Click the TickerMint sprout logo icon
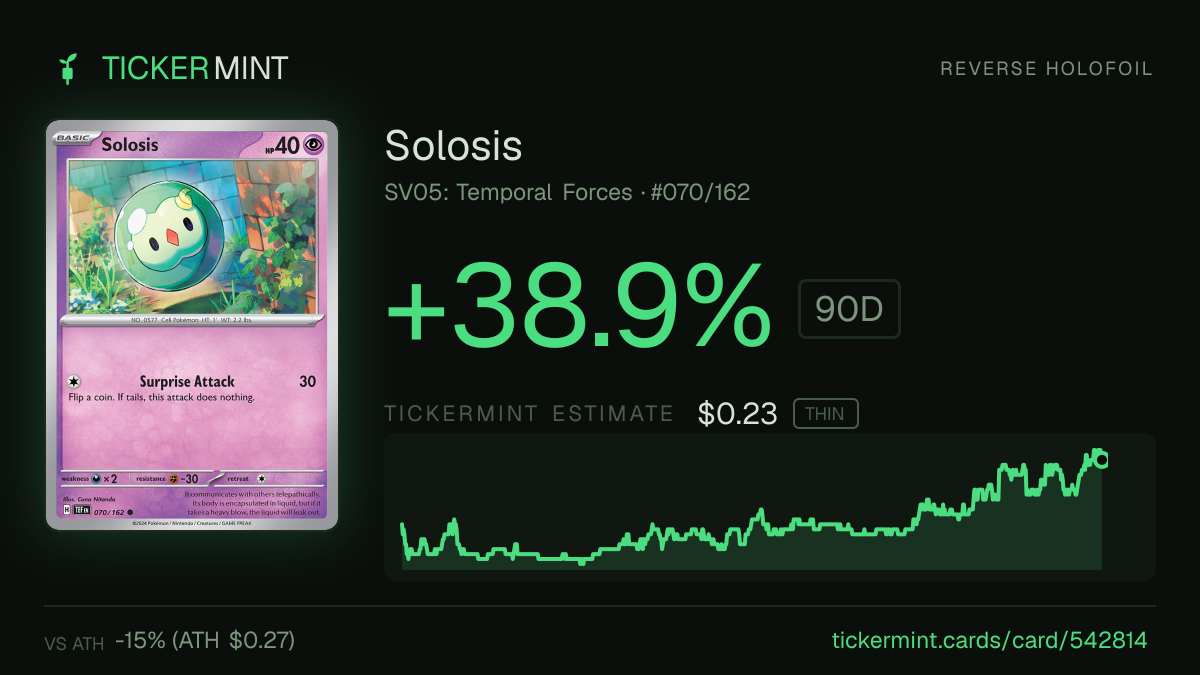 pyautogui.click(x=68, y=68)
